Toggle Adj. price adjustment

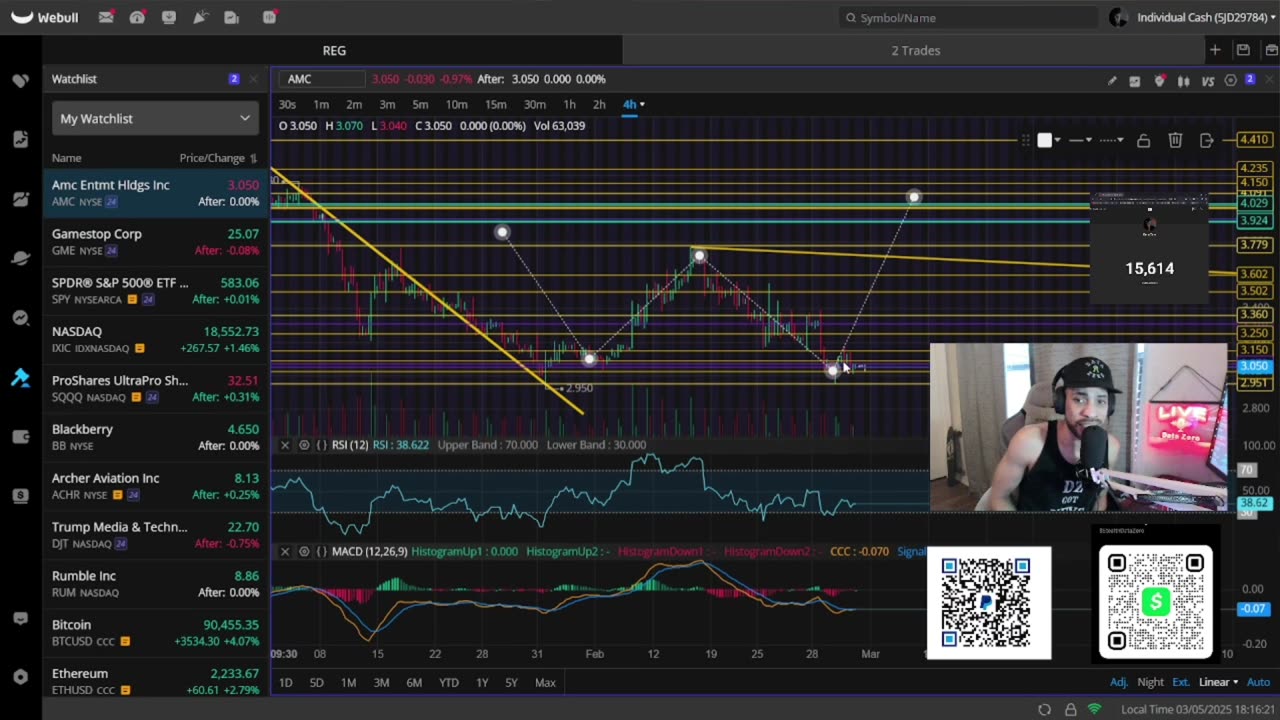(1119, 682)
